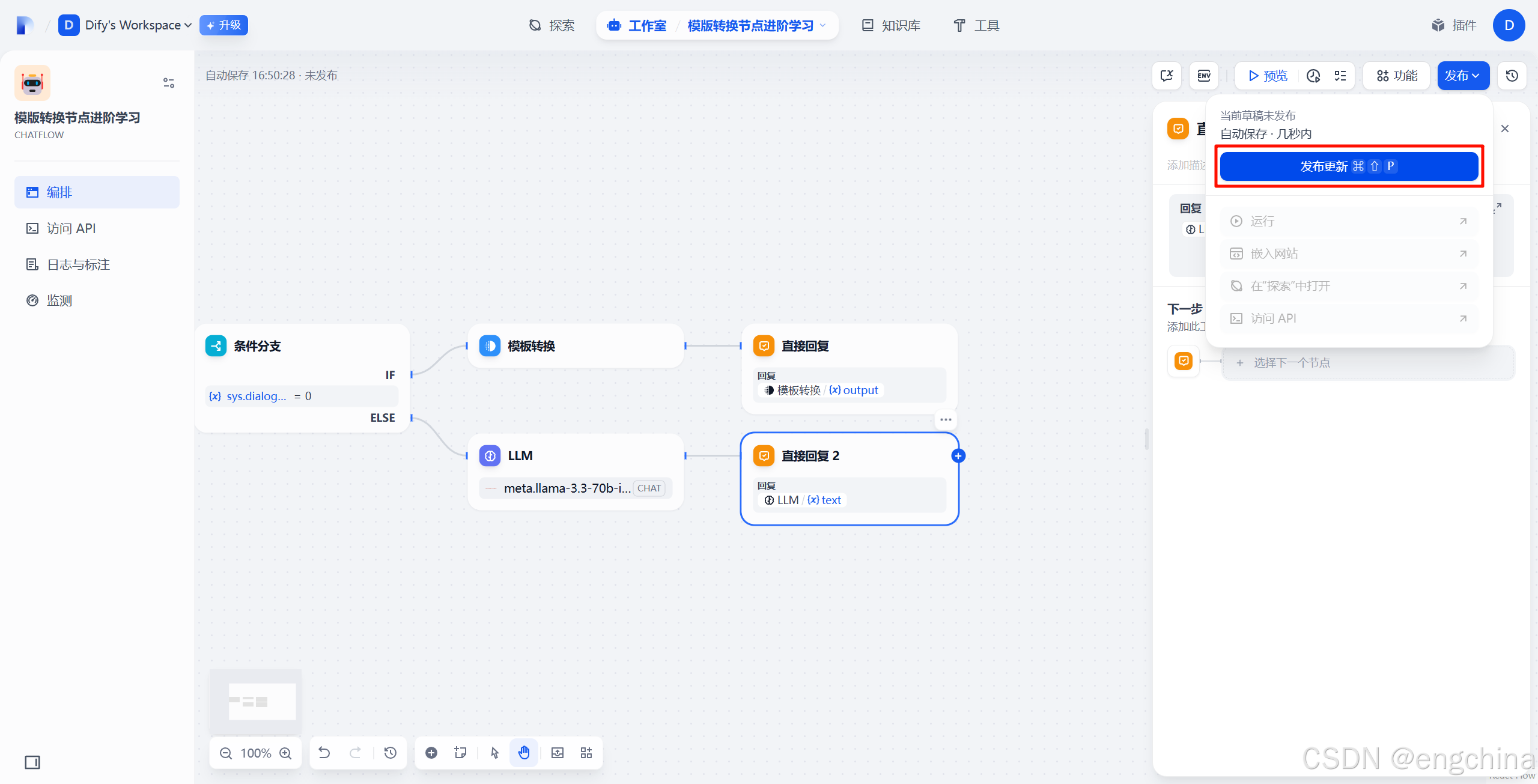Expand the app name dropdown in top navigation
Viewport: 1538px width, 784px height.
tap(756, 25)
